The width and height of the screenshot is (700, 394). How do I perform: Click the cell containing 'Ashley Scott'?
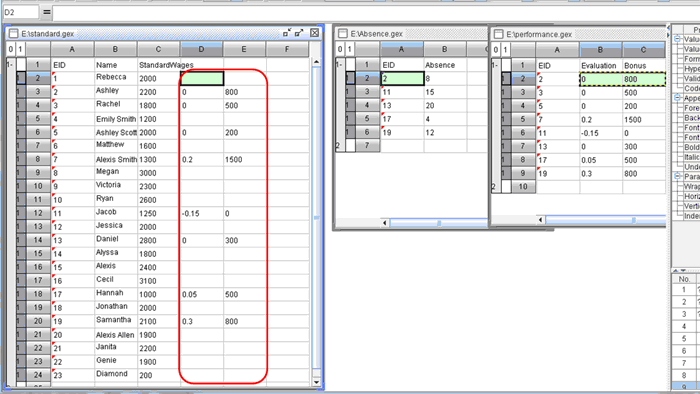coord(116,133)
